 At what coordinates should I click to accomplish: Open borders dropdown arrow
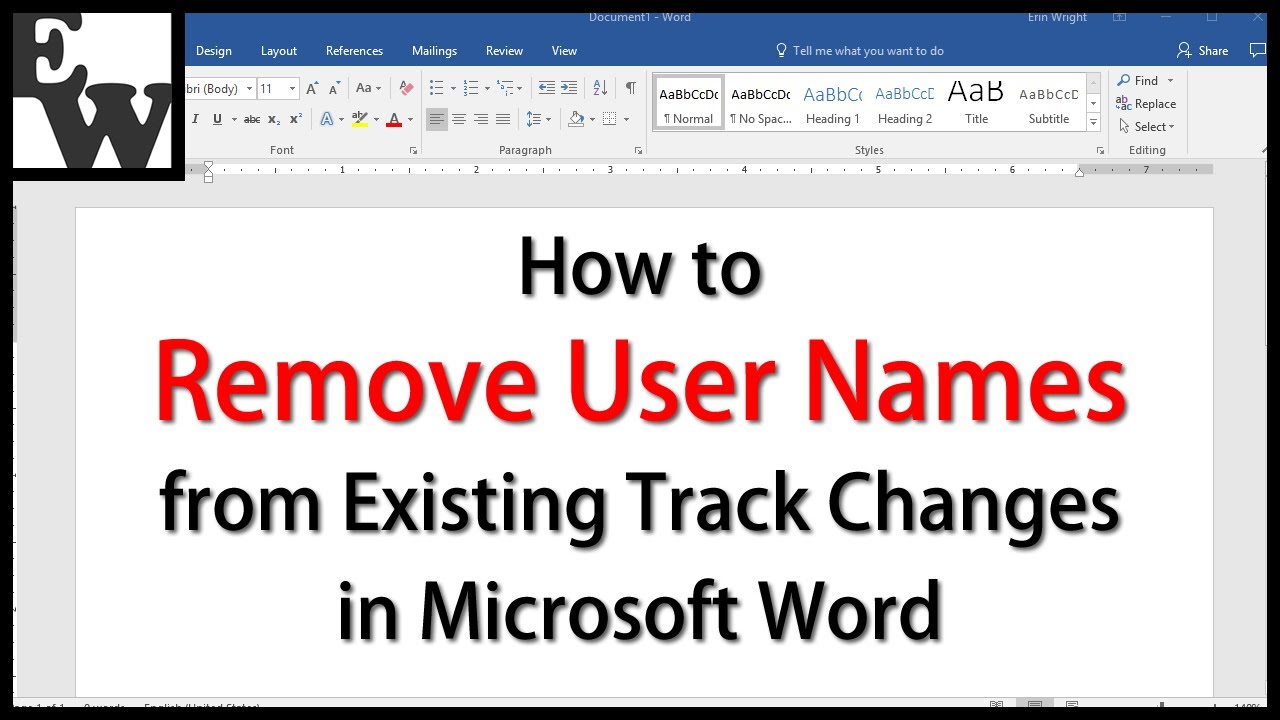point(626,119)
